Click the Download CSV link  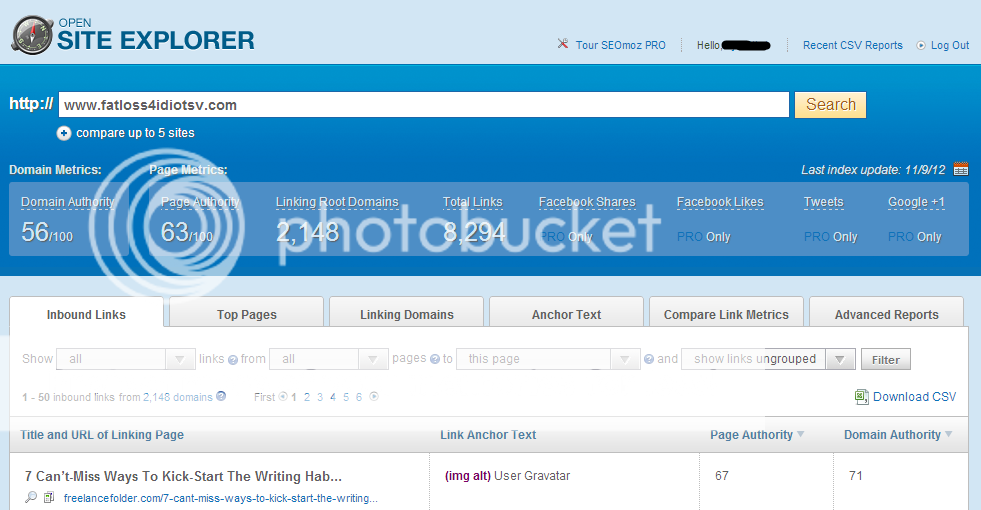coord(915,397)
